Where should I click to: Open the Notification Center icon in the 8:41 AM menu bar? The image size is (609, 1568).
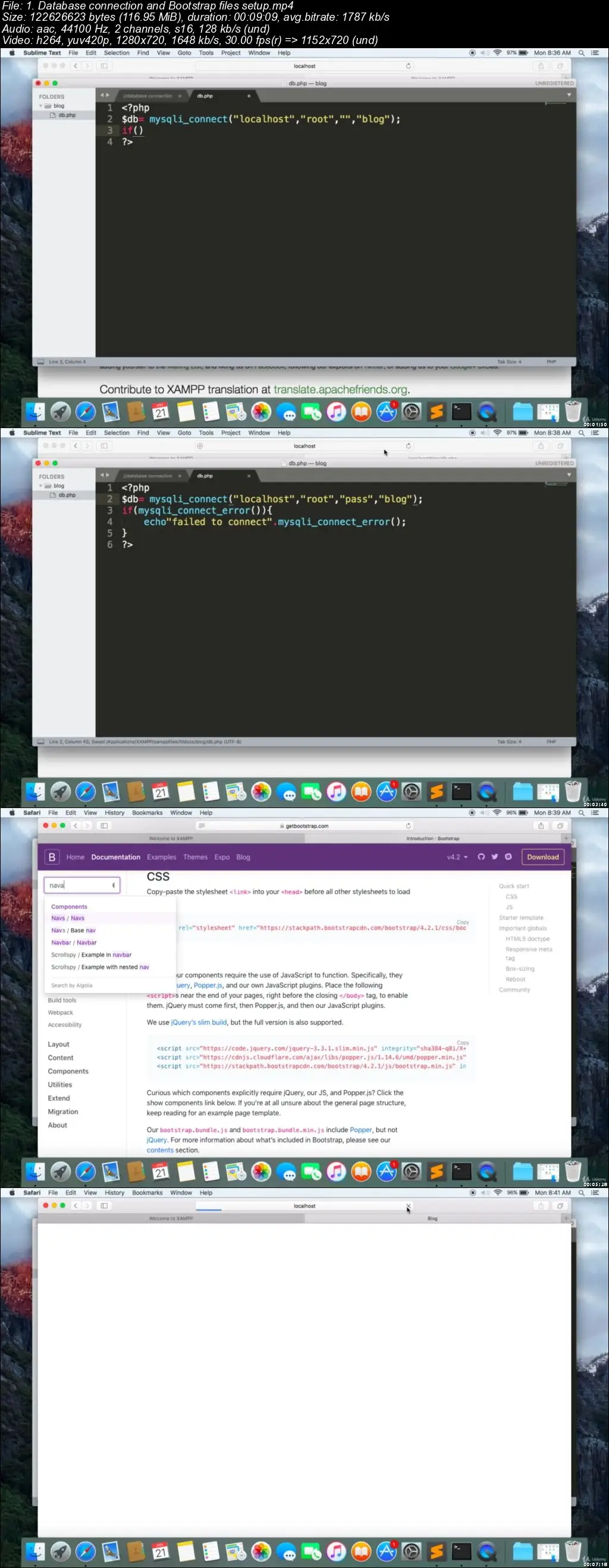click(595, 1192)
